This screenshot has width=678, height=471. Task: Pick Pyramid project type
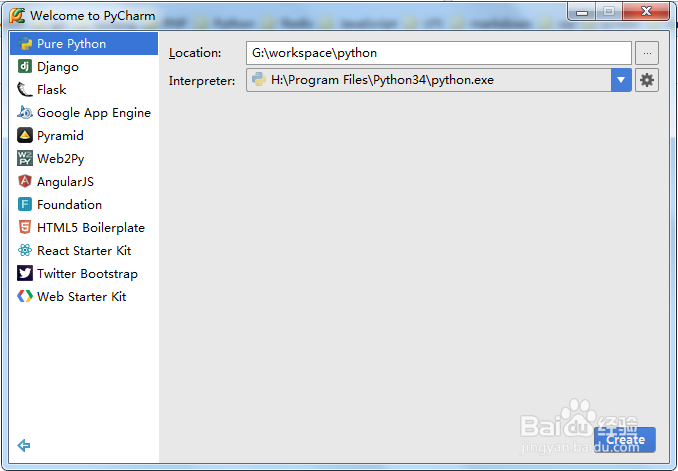pyautogui.click(x=84, y=135)
